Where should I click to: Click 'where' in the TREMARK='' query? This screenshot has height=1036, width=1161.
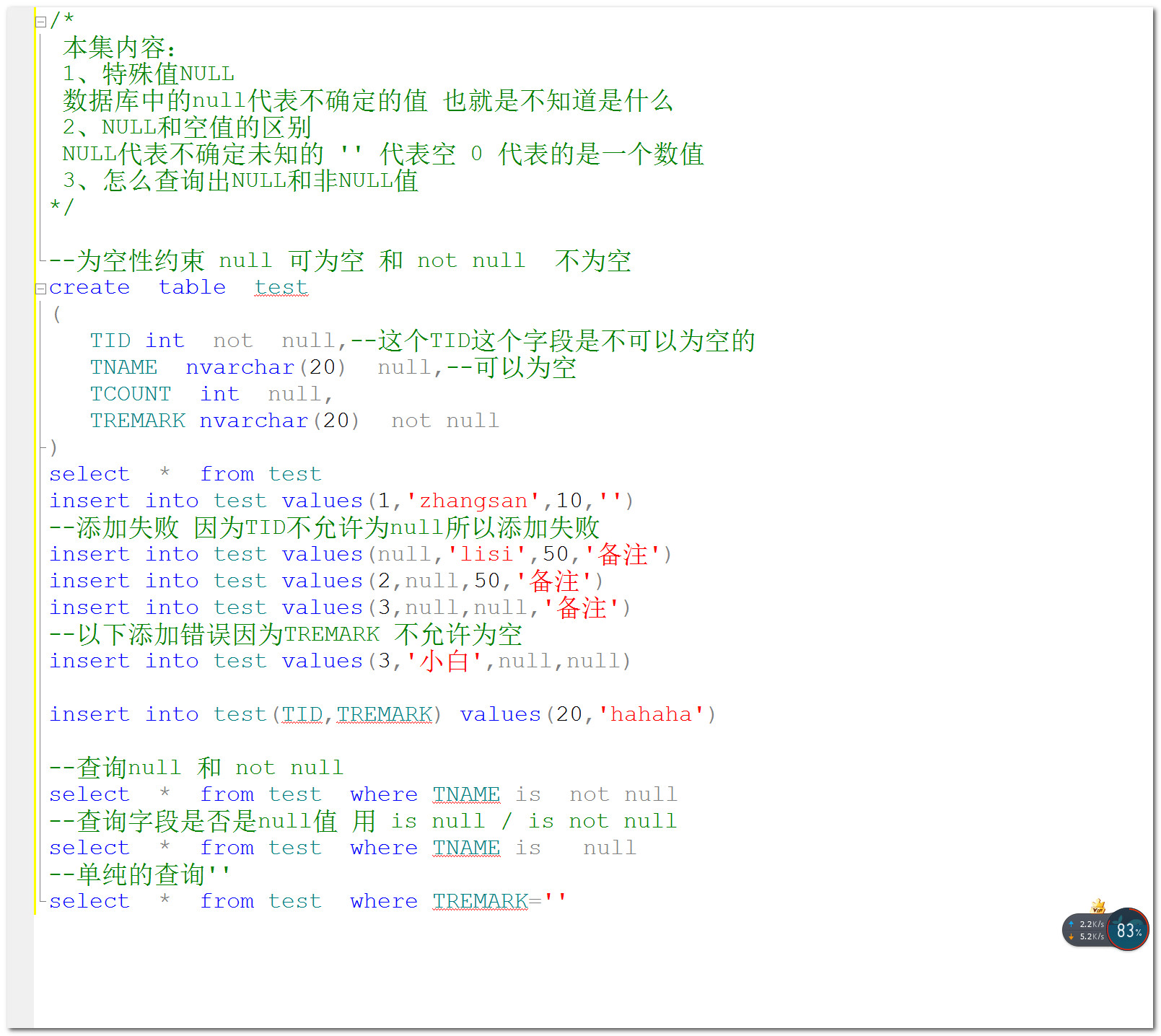pyautogui.click(x=384, y=902)
